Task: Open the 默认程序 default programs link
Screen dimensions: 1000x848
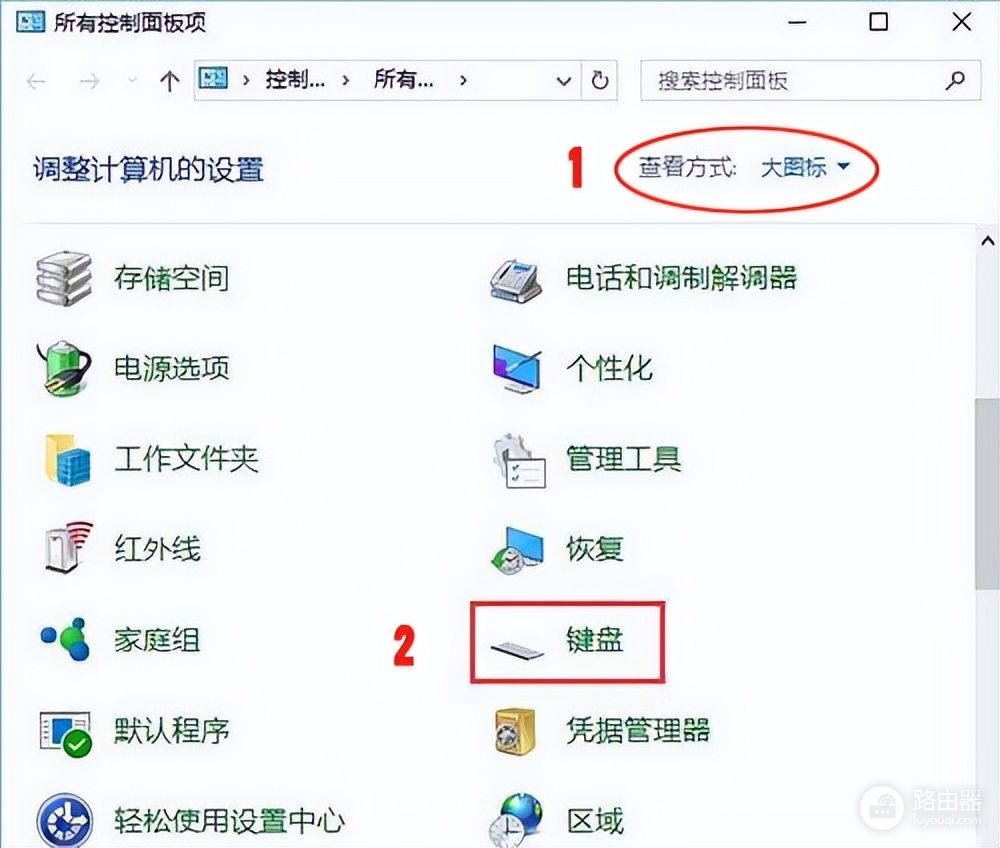Action: [x=172, y=731]
